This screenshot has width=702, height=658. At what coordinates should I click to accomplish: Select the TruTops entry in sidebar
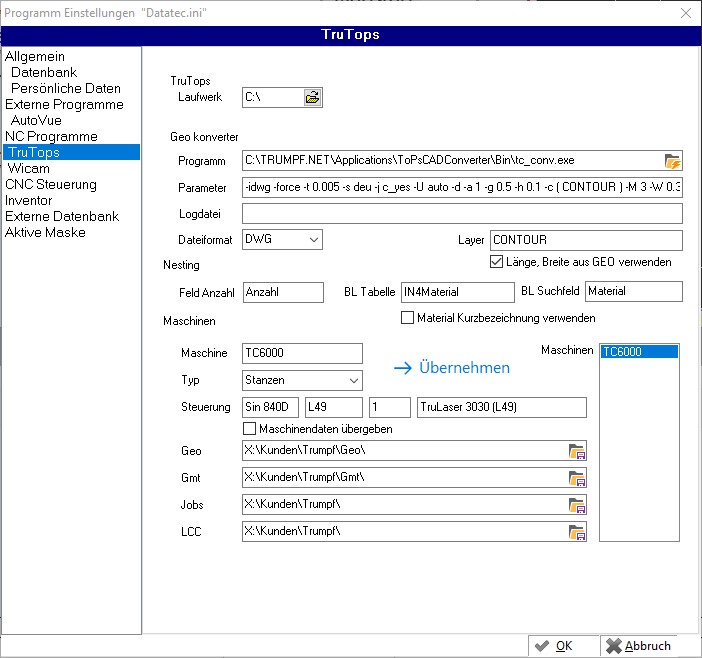(x=72, y=152)
